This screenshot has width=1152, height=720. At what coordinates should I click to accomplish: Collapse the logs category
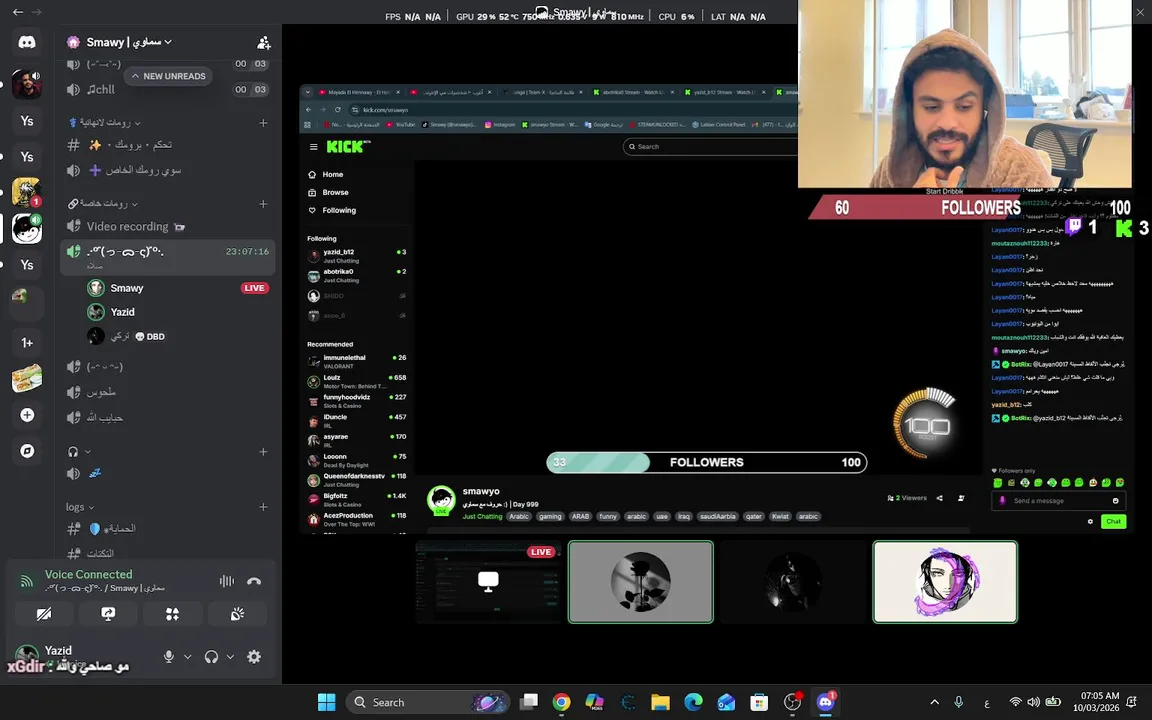pyautogui.click(x=80, y=507)
